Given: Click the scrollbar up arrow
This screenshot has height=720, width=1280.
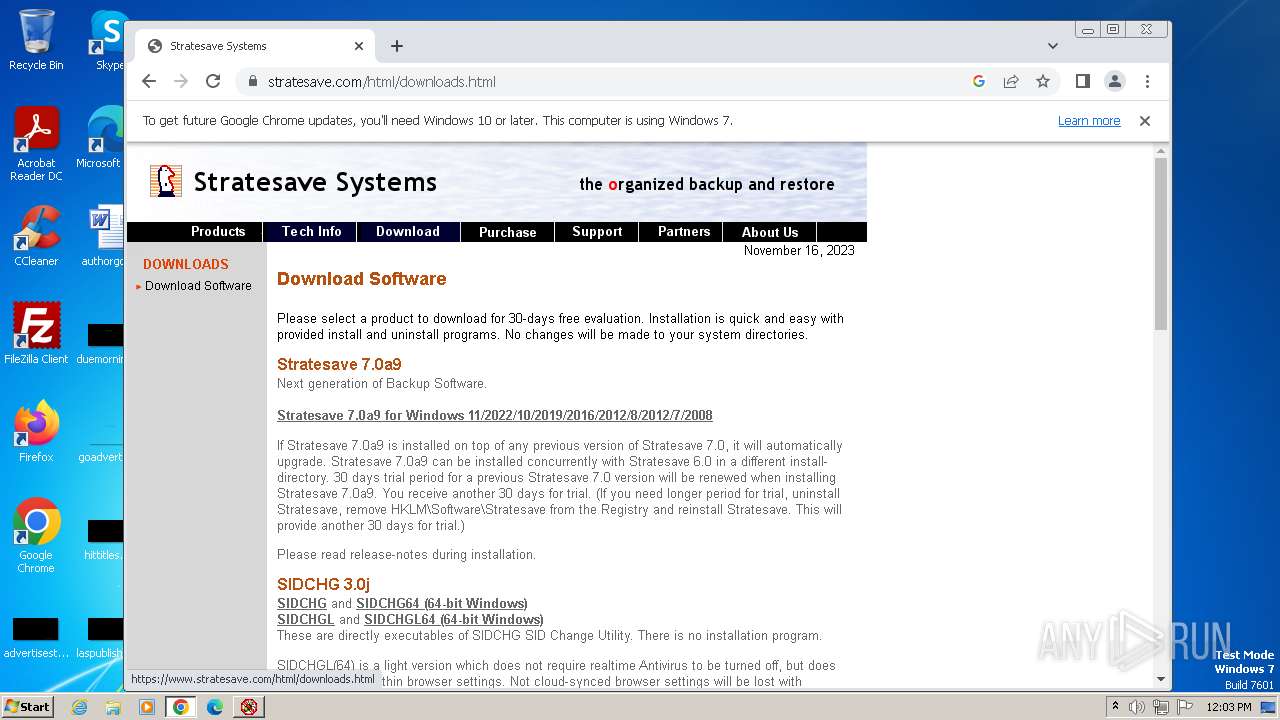Looking at the screenshot, I should [x=1161, y=151].
